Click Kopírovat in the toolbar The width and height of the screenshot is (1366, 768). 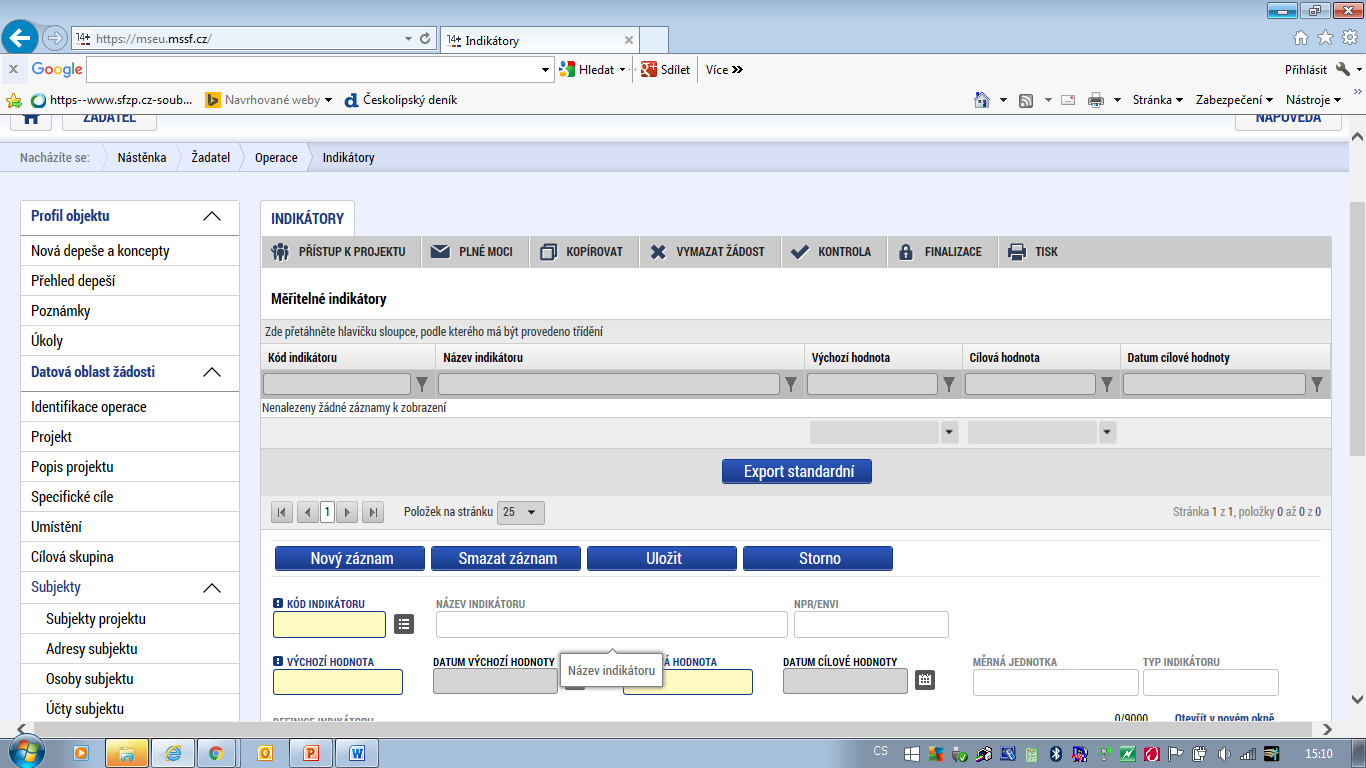pos(584,252)
